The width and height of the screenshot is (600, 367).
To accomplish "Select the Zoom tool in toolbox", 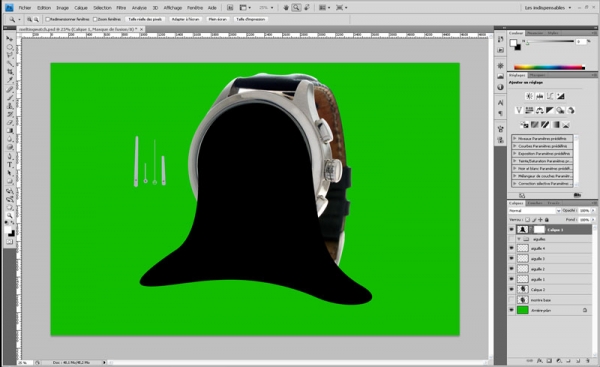I will (10, 215).
